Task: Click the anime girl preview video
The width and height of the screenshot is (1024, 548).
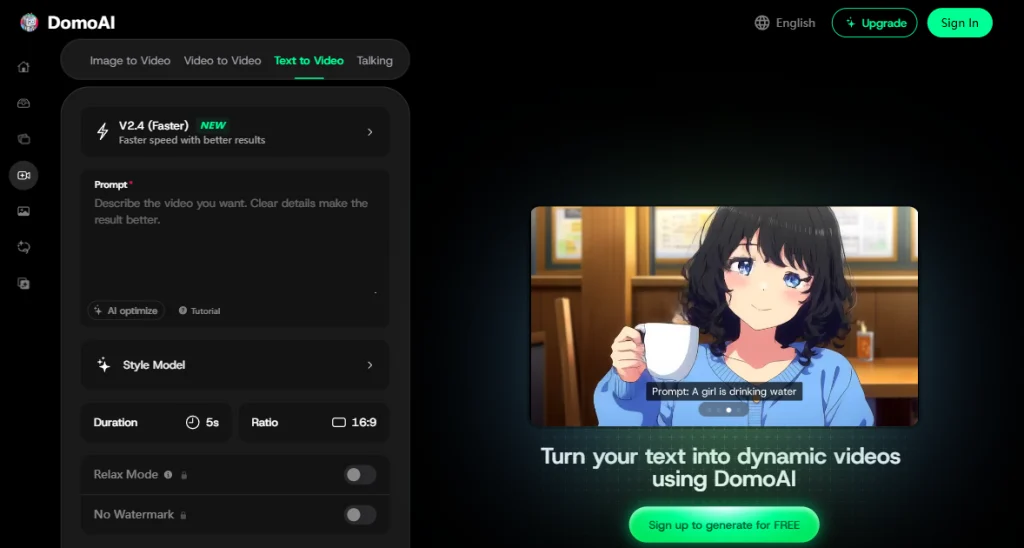Action: 724,316
